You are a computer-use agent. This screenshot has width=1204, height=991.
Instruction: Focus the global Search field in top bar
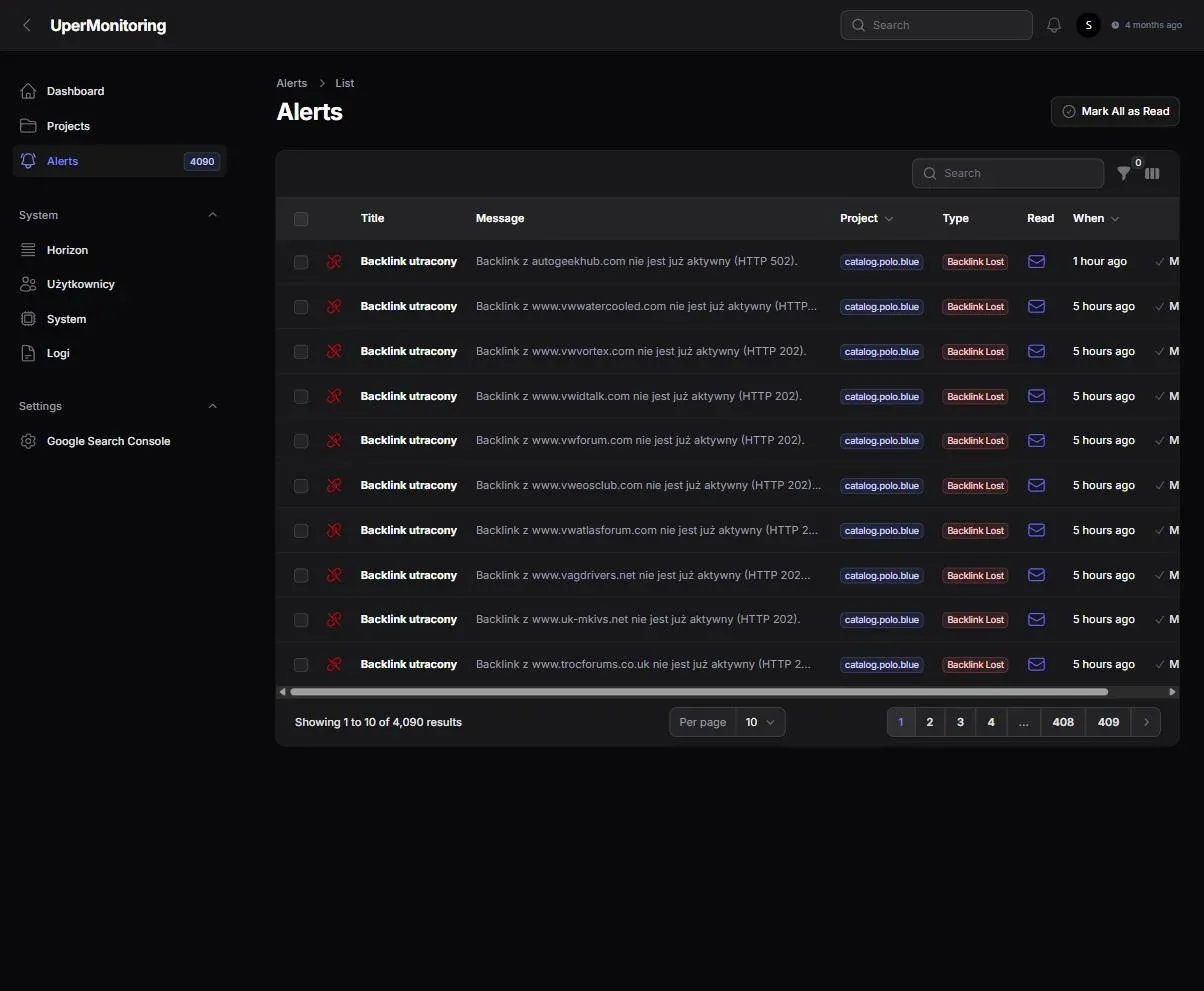pyautogui.click(x=936, y=25)
